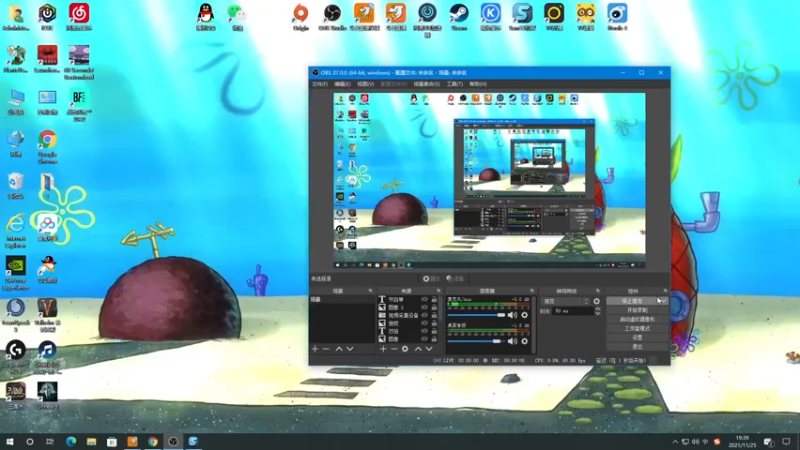
Task: Click the OBS preview canvas
Action: click(489, 181)
